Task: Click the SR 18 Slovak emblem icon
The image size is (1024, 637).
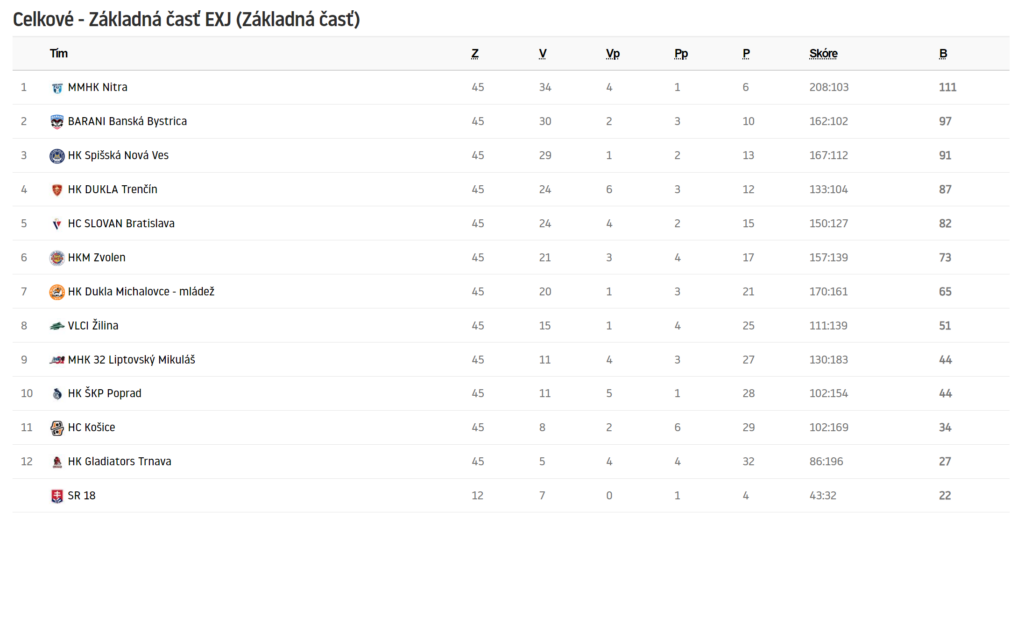Action: (x=57, y=496)
